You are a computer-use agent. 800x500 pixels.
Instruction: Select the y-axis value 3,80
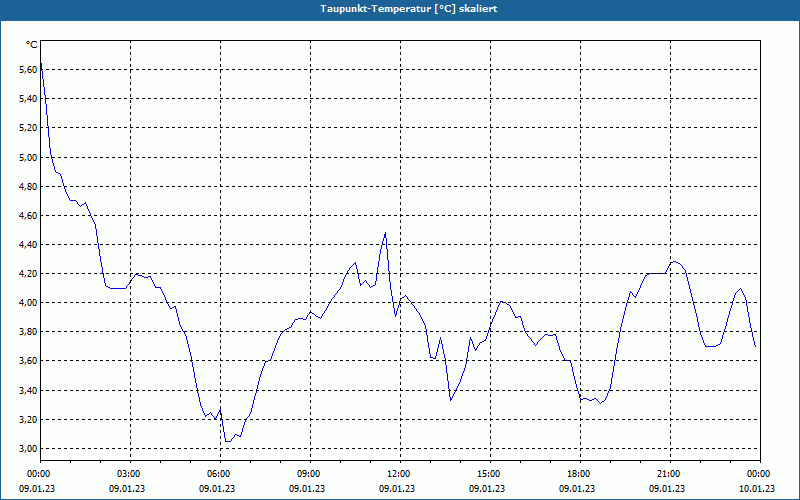28,332
